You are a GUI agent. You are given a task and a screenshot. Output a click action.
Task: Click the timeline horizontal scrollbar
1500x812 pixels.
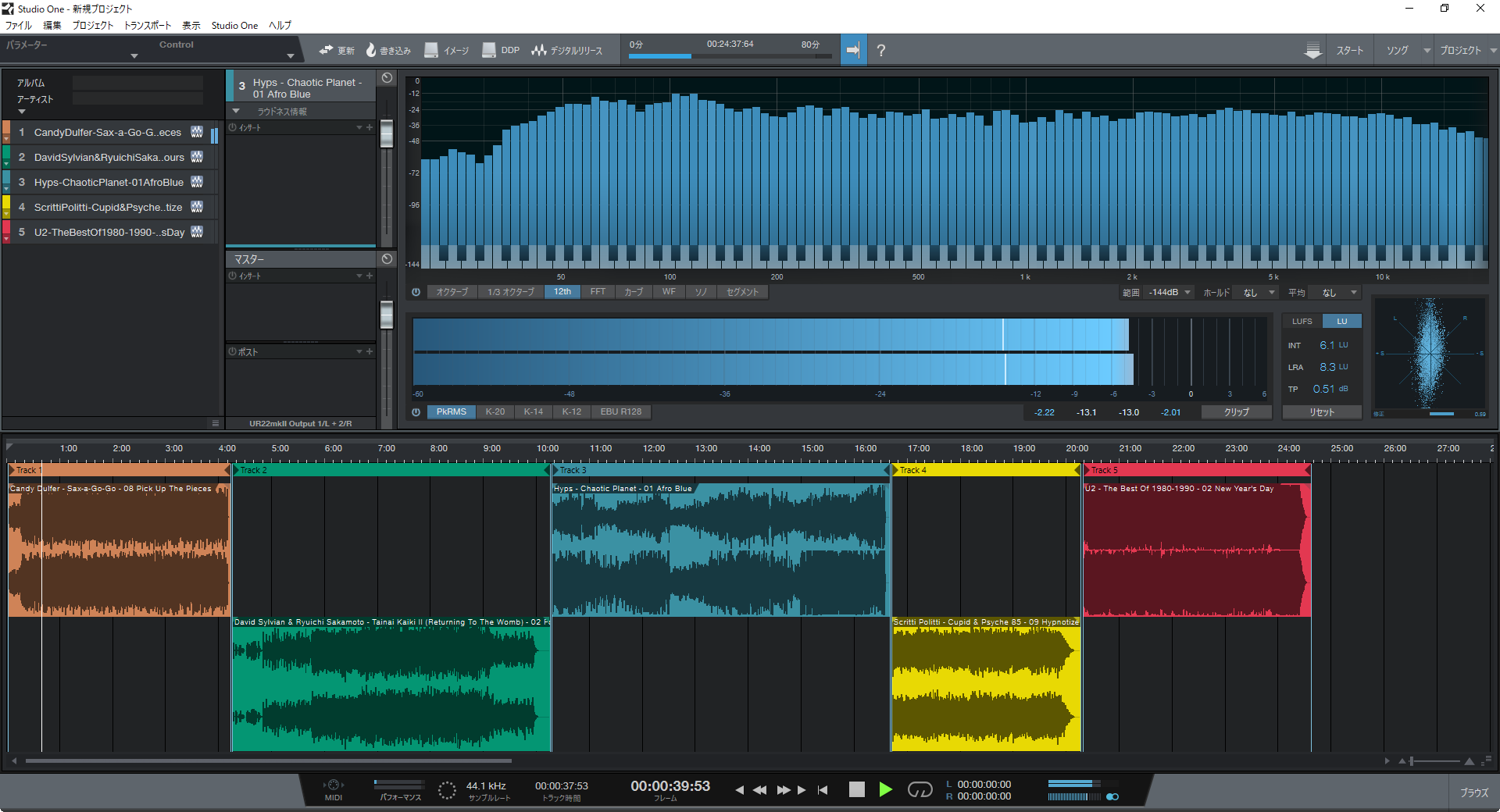(x=269, y=760)
